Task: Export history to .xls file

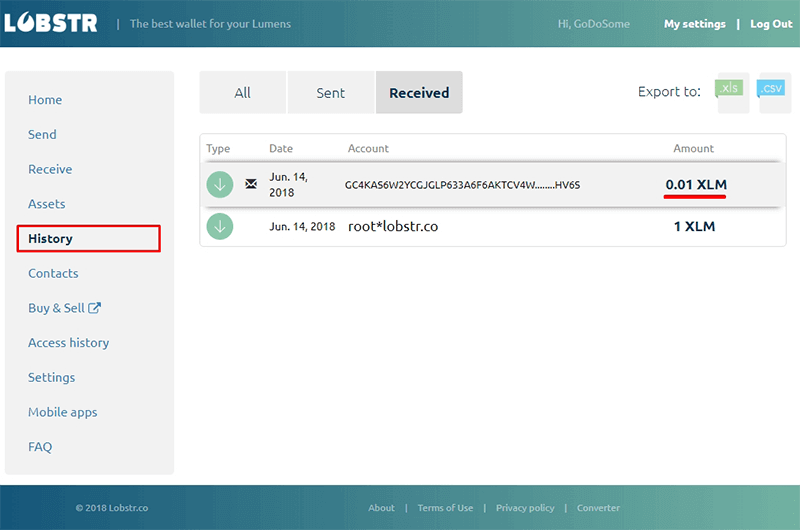Action: 732,92
